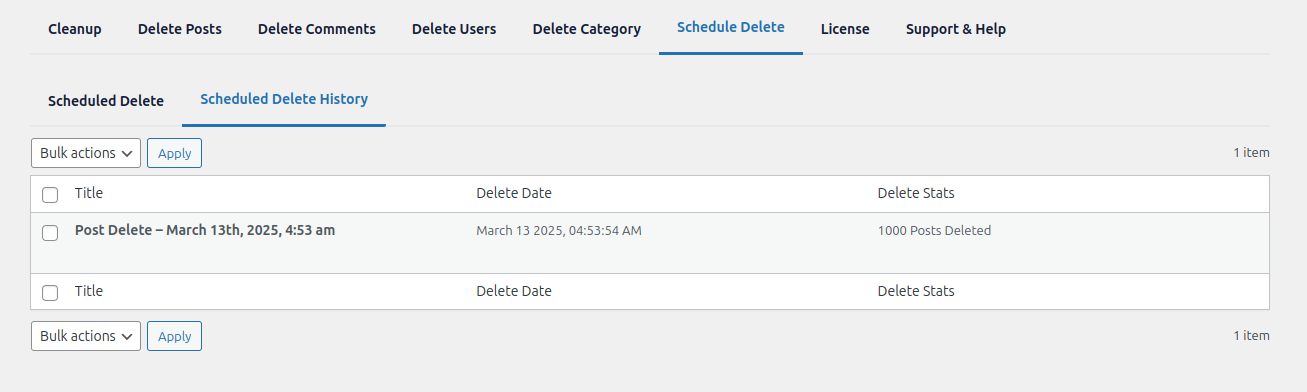Open the Cleanup tab
The image size is (1307, 392).
click(75, 29)
